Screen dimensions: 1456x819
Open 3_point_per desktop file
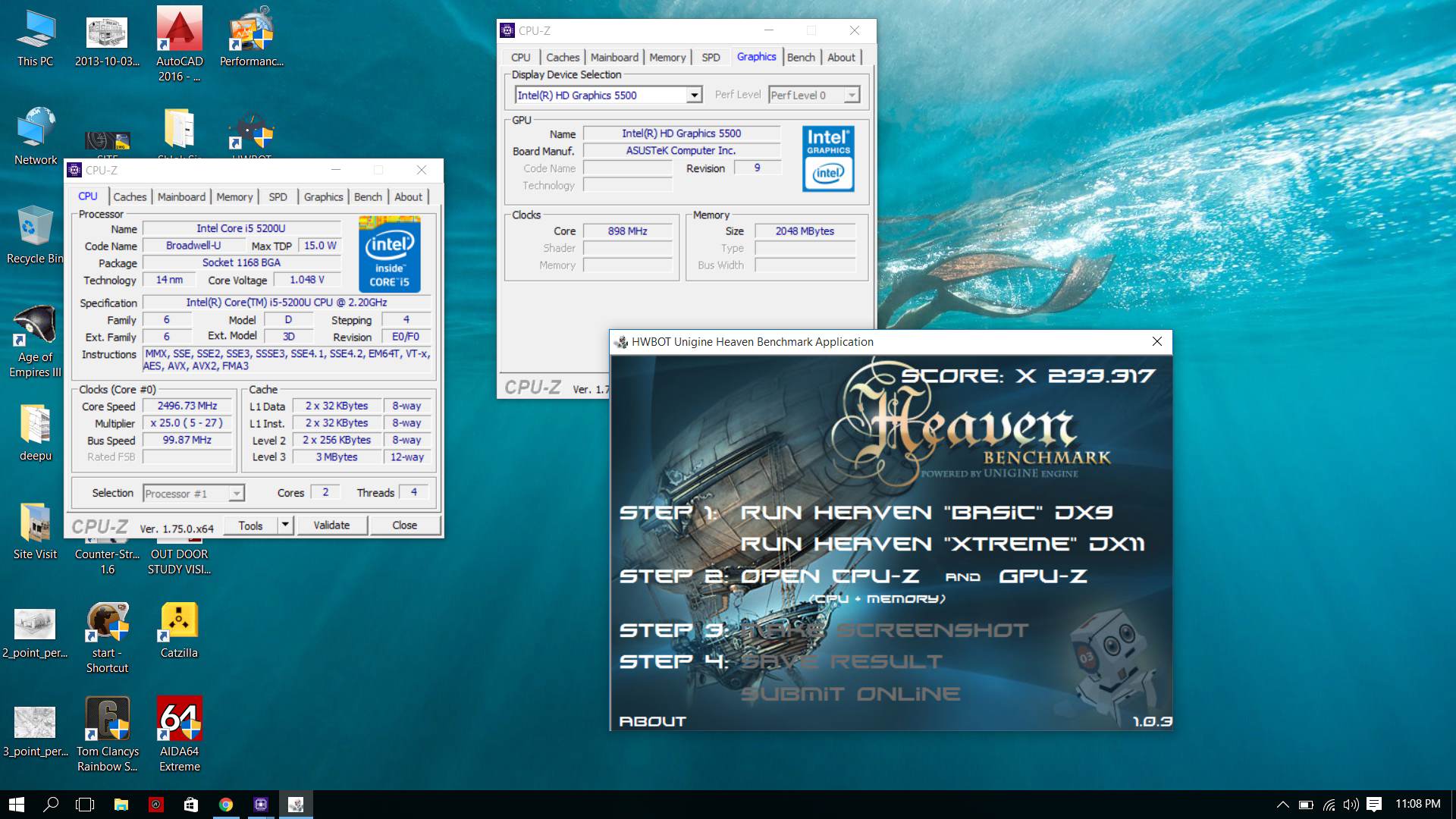click(x=35, y=732)
